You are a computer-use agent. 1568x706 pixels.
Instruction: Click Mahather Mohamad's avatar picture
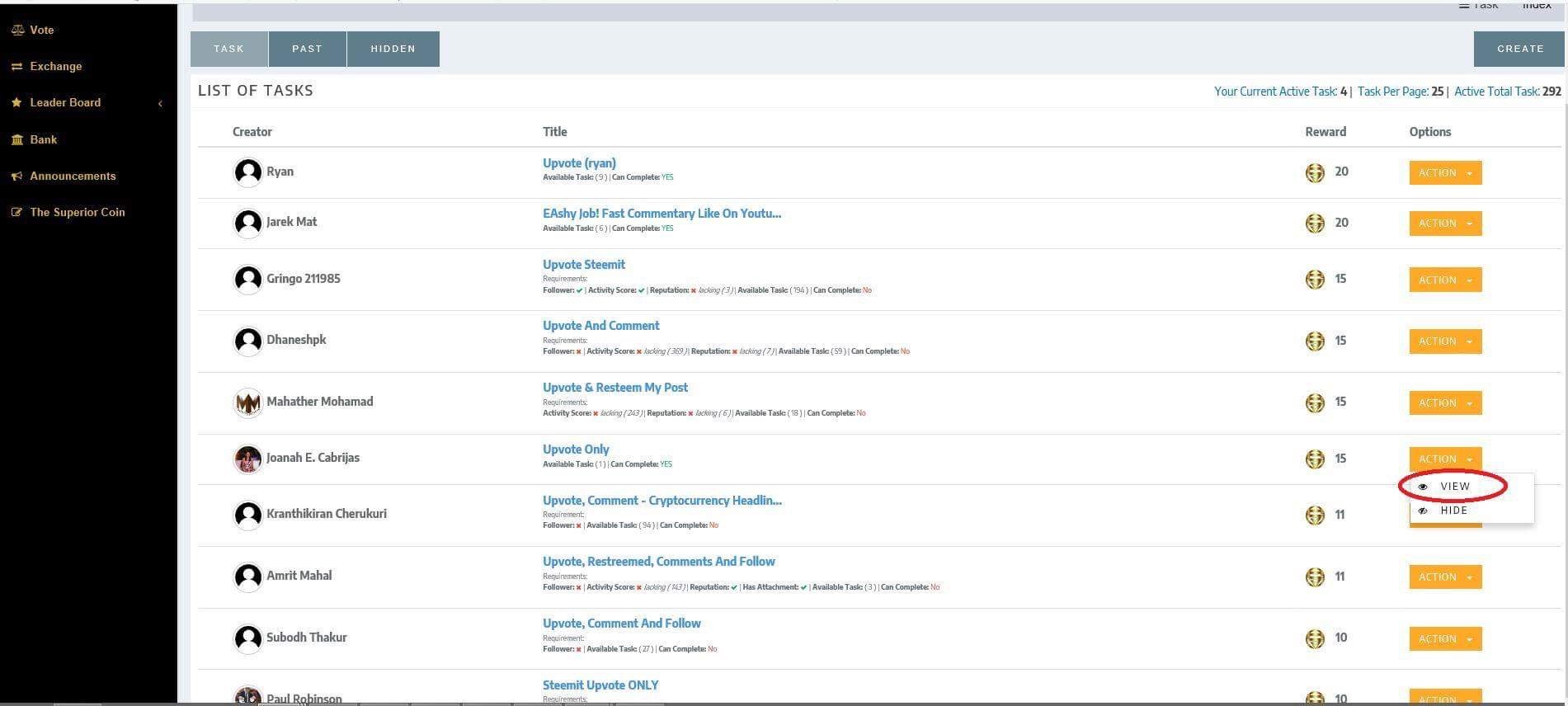click(x=248, y=402)
